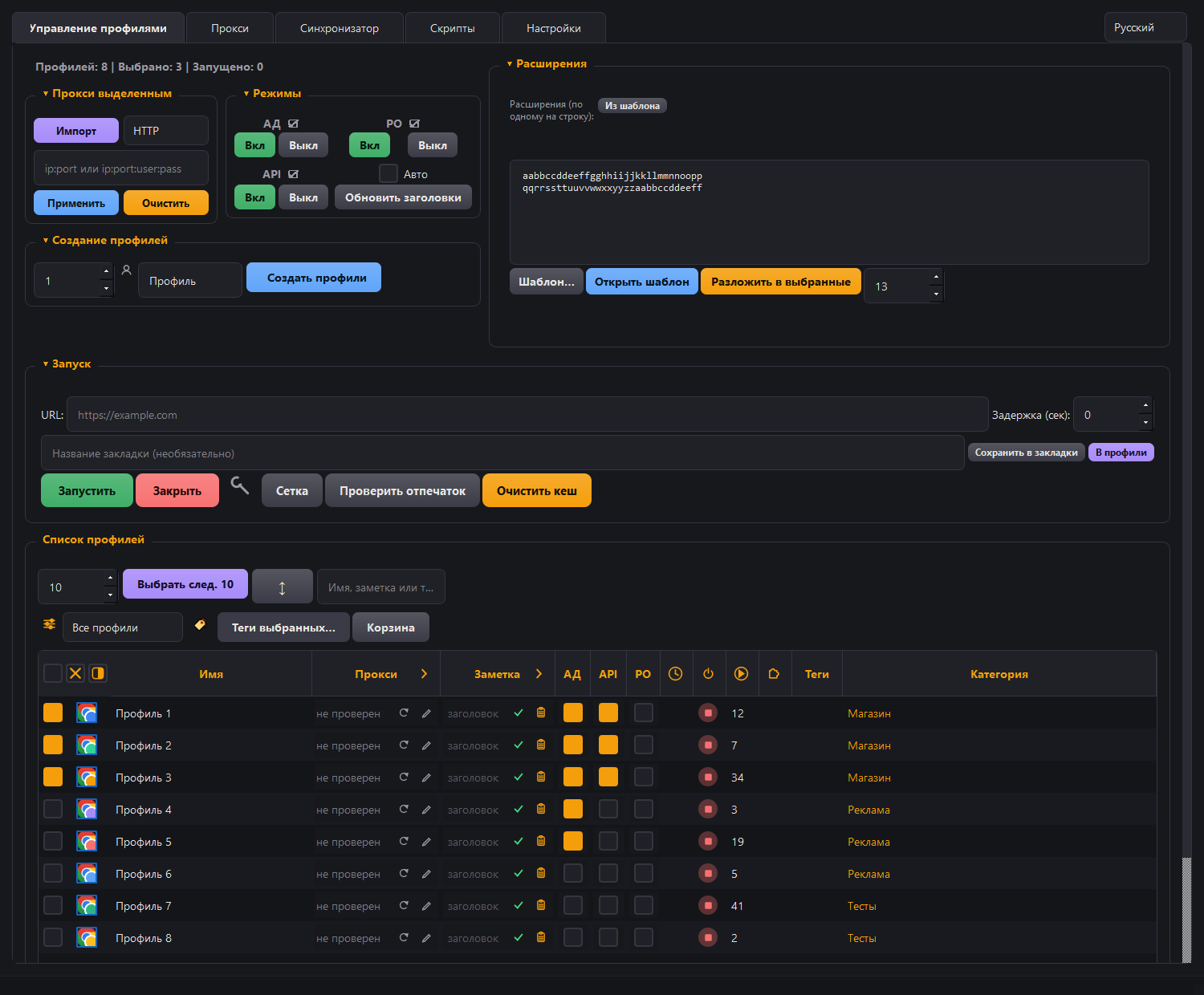
Task: Click the magnifier search icon near Закрыть
Action: [239, 485]
